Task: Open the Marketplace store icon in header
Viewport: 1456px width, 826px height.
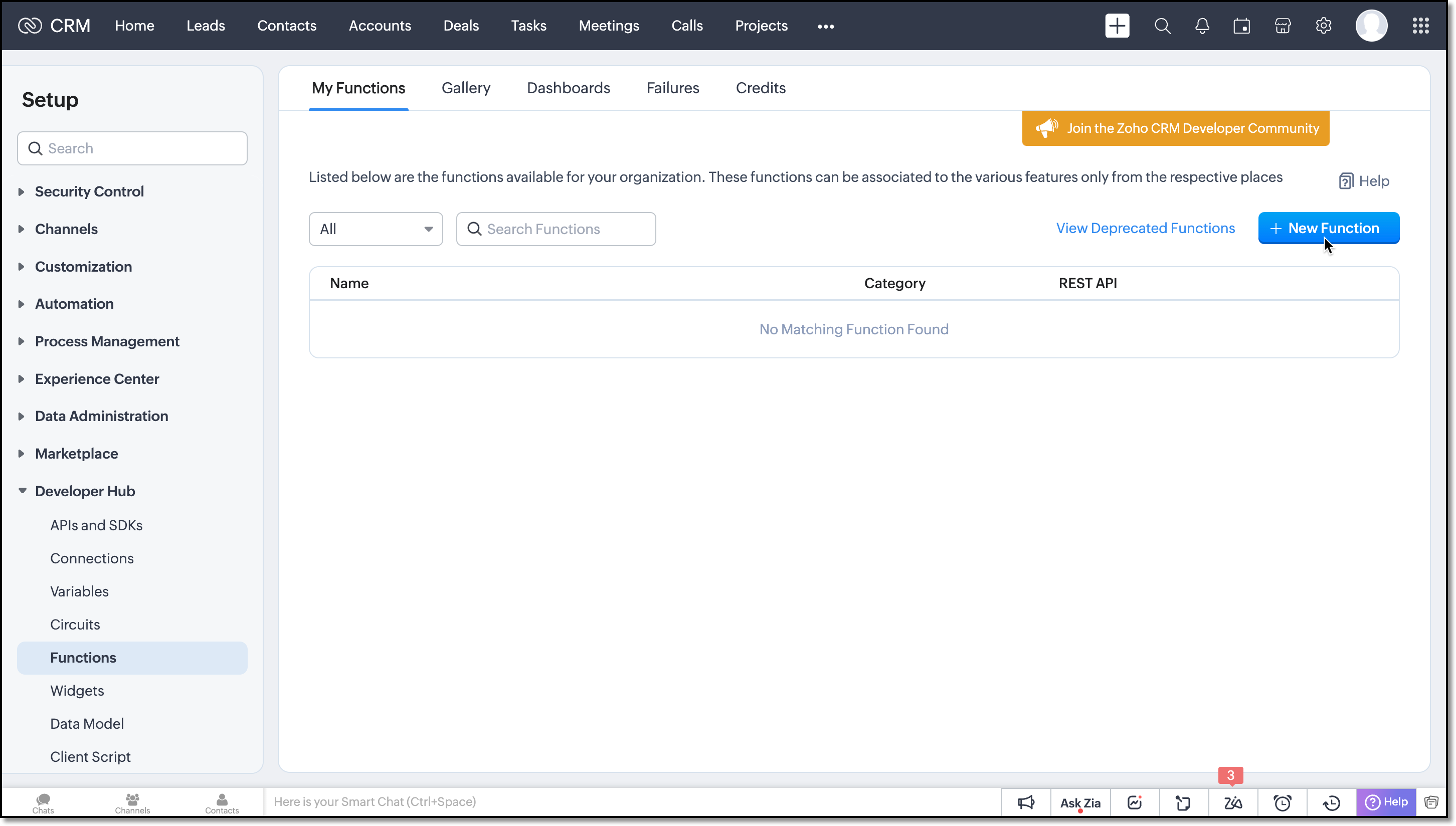Action: click(x=1283, y=26)
